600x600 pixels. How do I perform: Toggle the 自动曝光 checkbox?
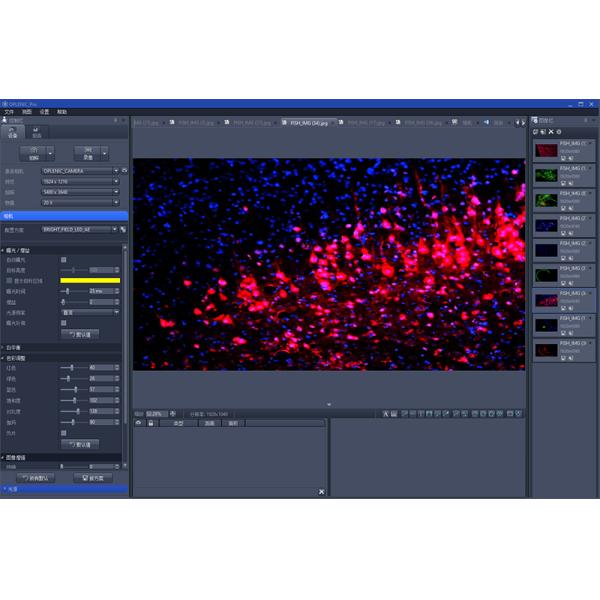pyautogui.click(x=64, y=260)
